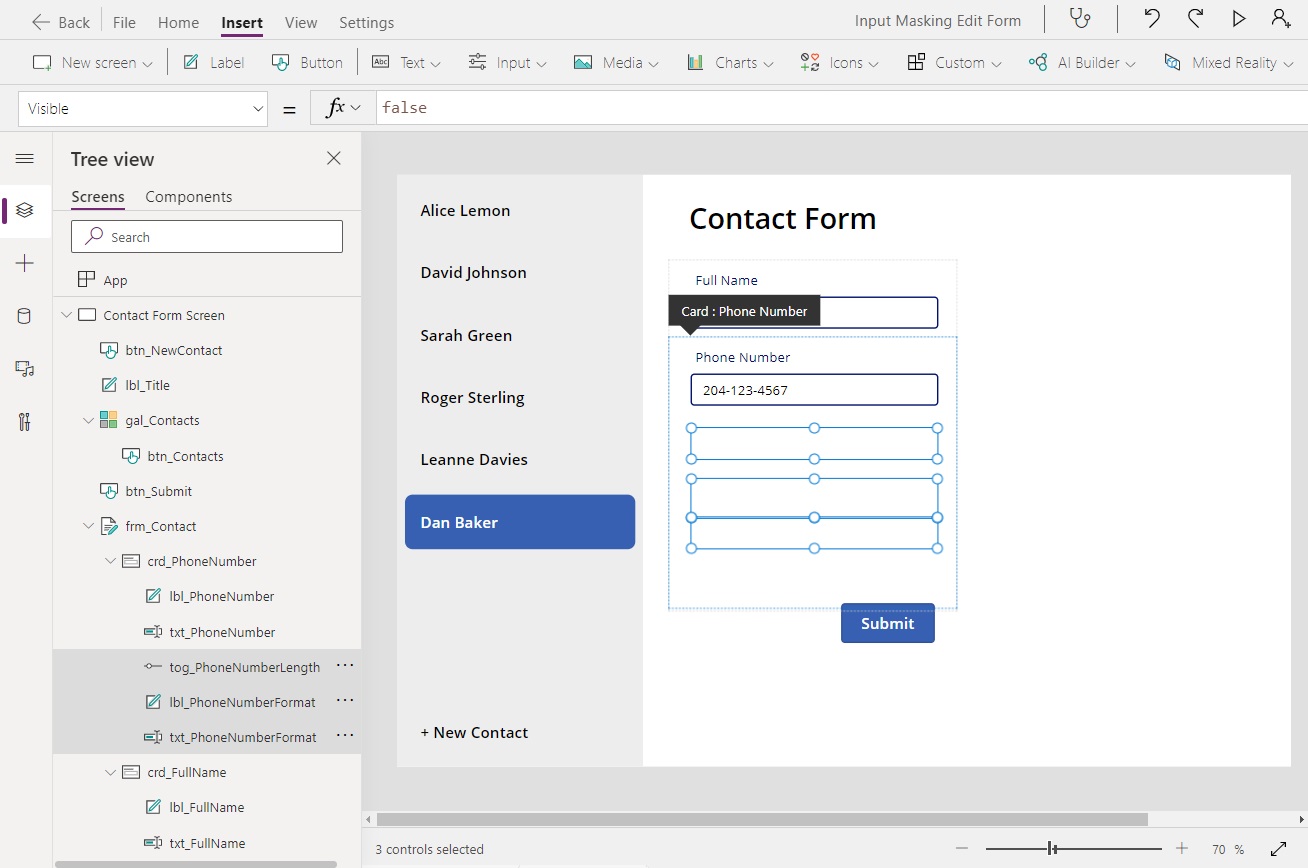Undo the last change
The height and width of the screenshot is (868, 1308).
[1151, 19]
